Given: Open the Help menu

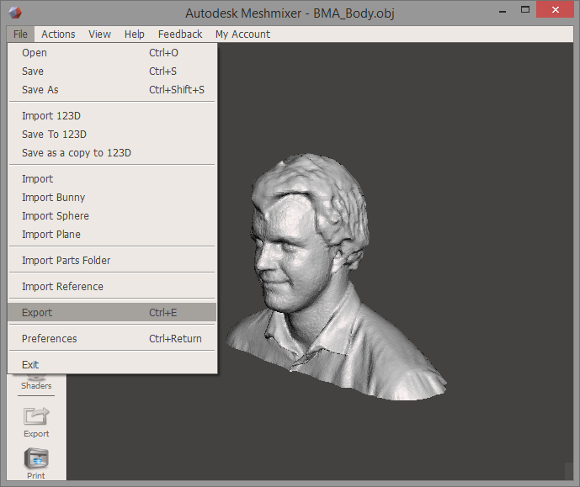Looking at the screenshot, I should click(x=134, y=34).
